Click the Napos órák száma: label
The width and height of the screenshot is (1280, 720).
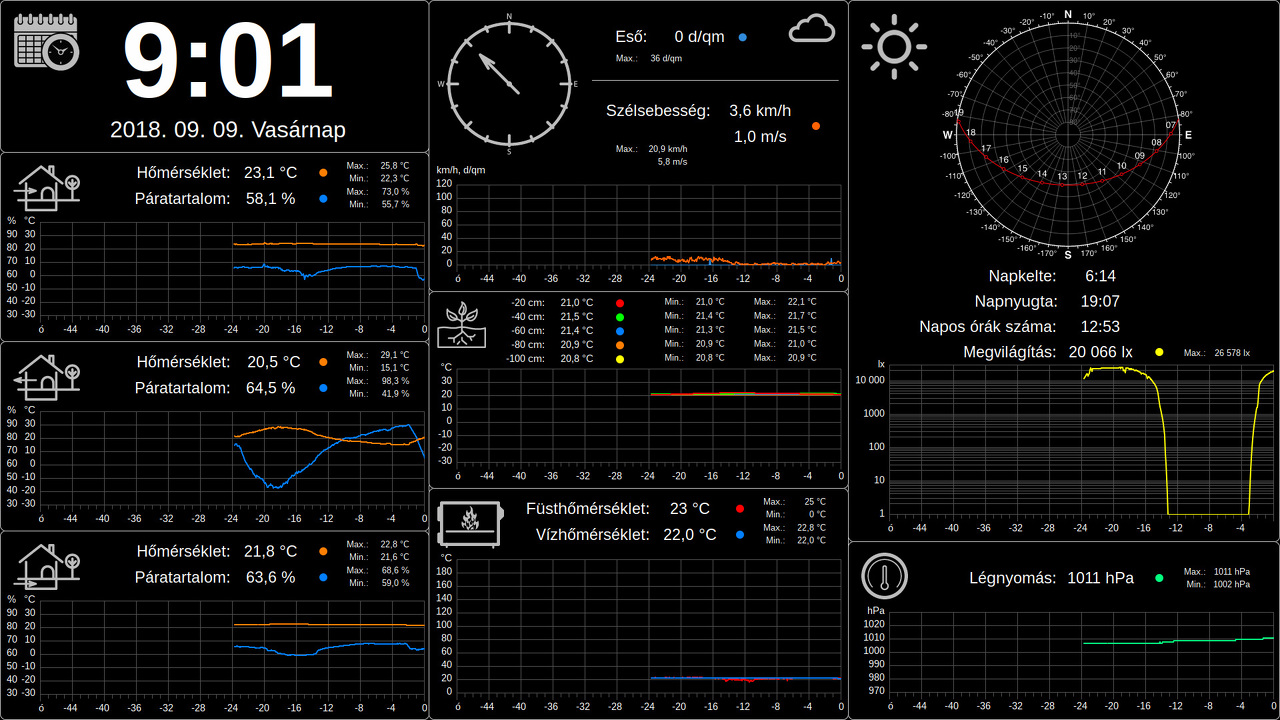click(x=988, y=327)
